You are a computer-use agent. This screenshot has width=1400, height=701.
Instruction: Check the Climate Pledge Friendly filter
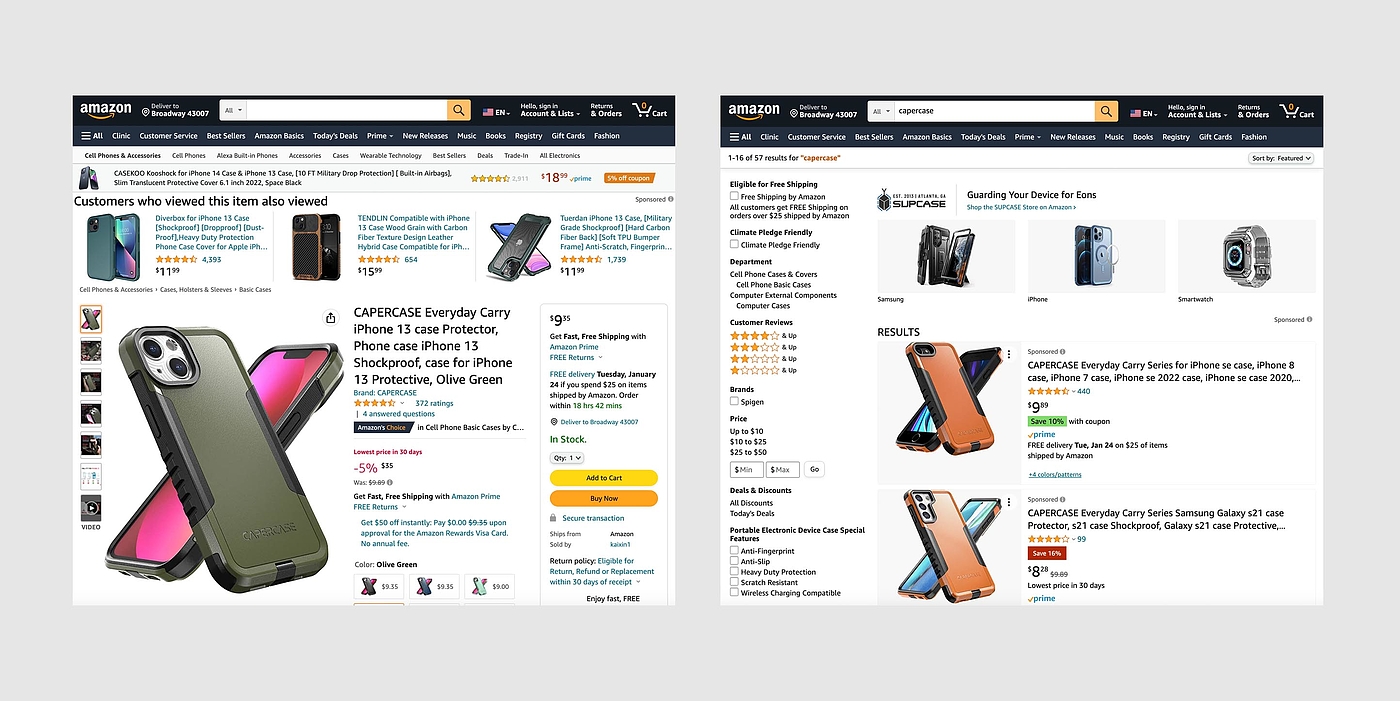point(734,244)
